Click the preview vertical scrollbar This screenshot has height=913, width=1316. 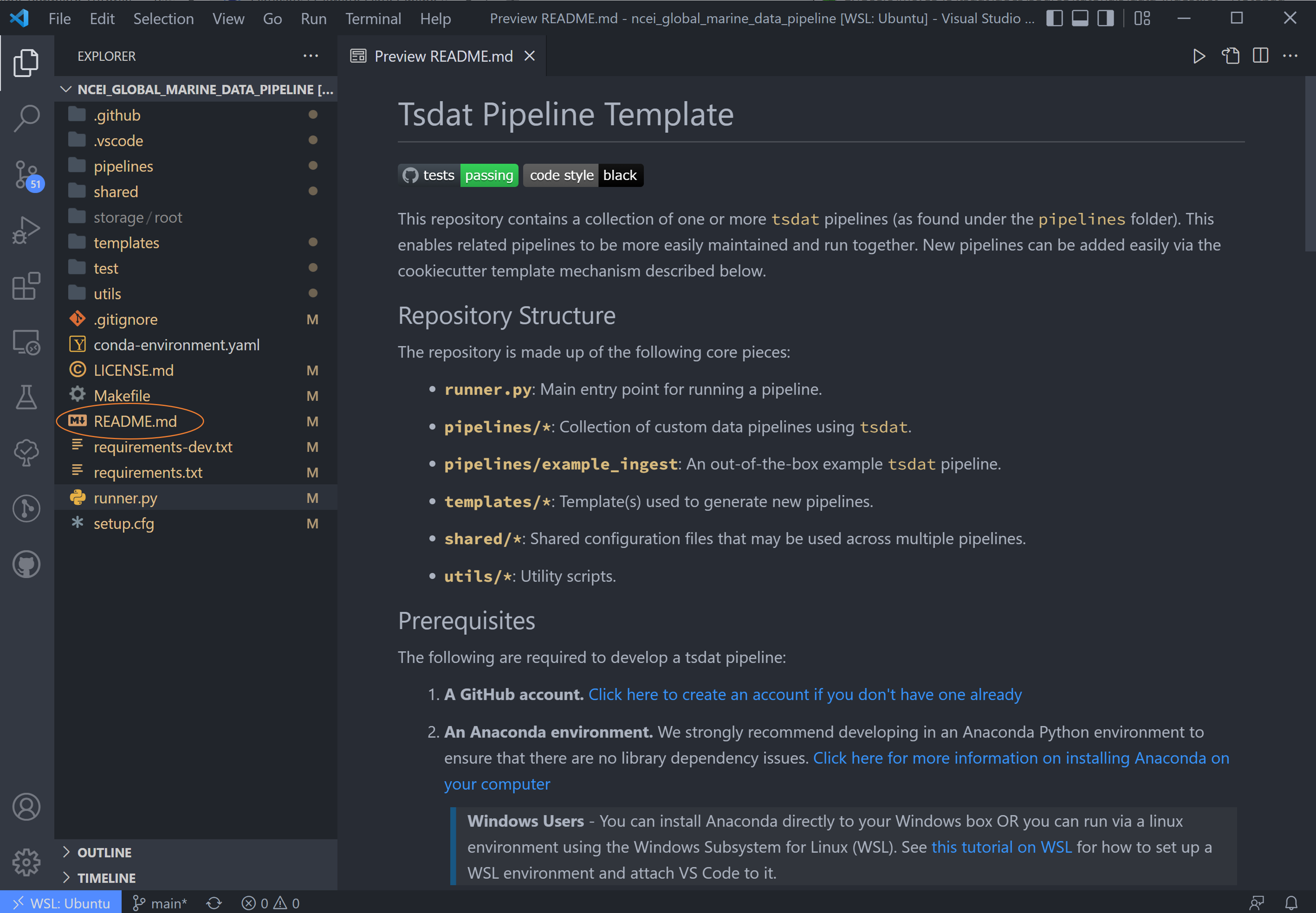click(1310, 165)
